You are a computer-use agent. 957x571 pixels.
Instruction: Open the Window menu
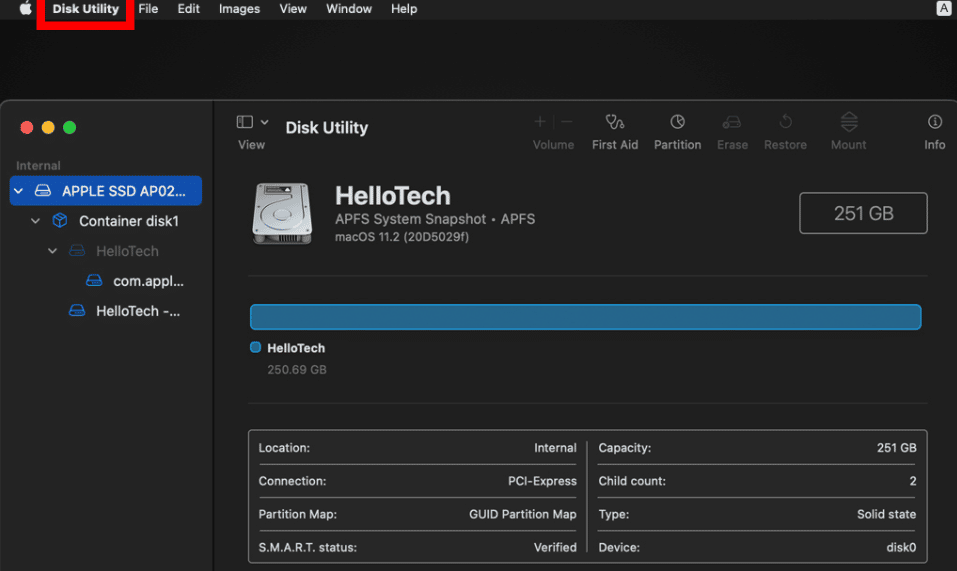pos(349,9)
